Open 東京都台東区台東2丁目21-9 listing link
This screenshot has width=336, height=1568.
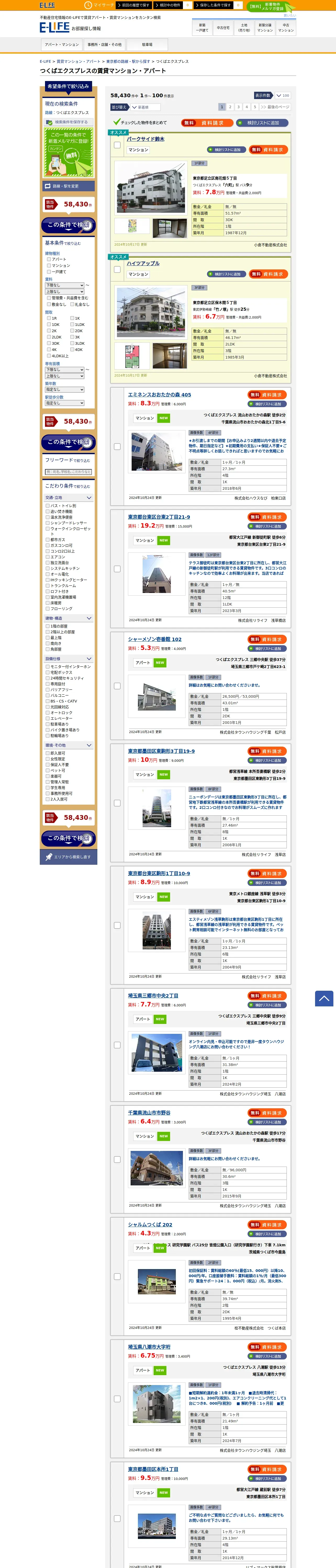159,517
